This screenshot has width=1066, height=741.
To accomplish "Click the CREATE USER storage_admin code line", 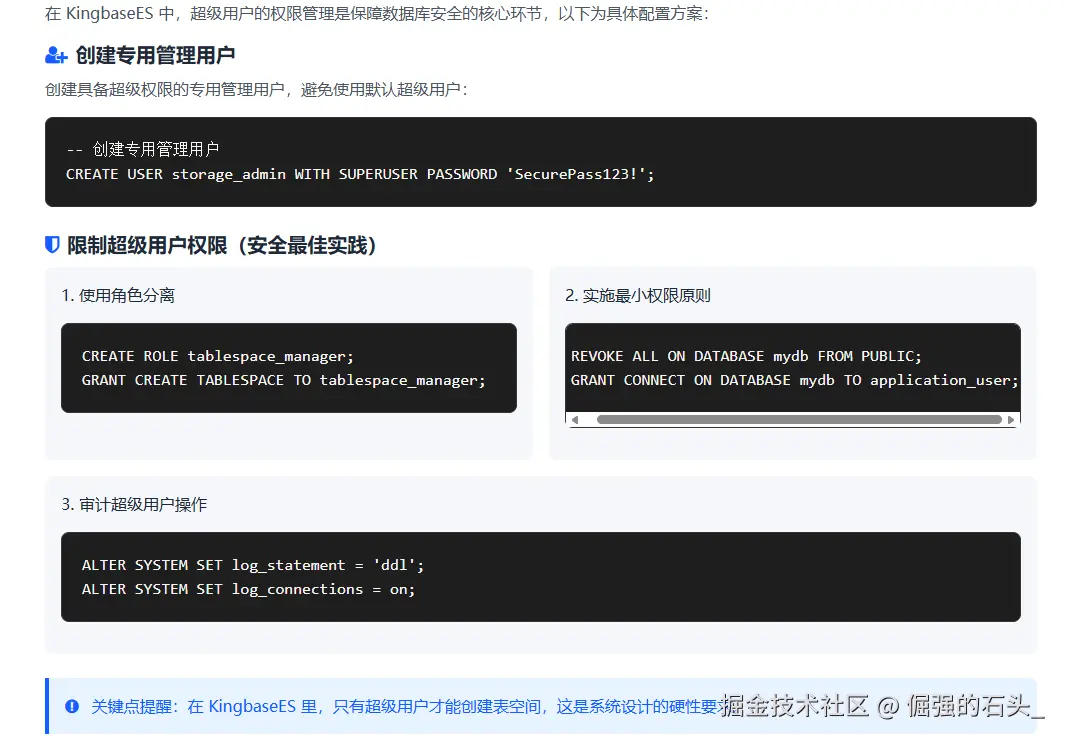I will pyautogui.click(x=360, y=174).
